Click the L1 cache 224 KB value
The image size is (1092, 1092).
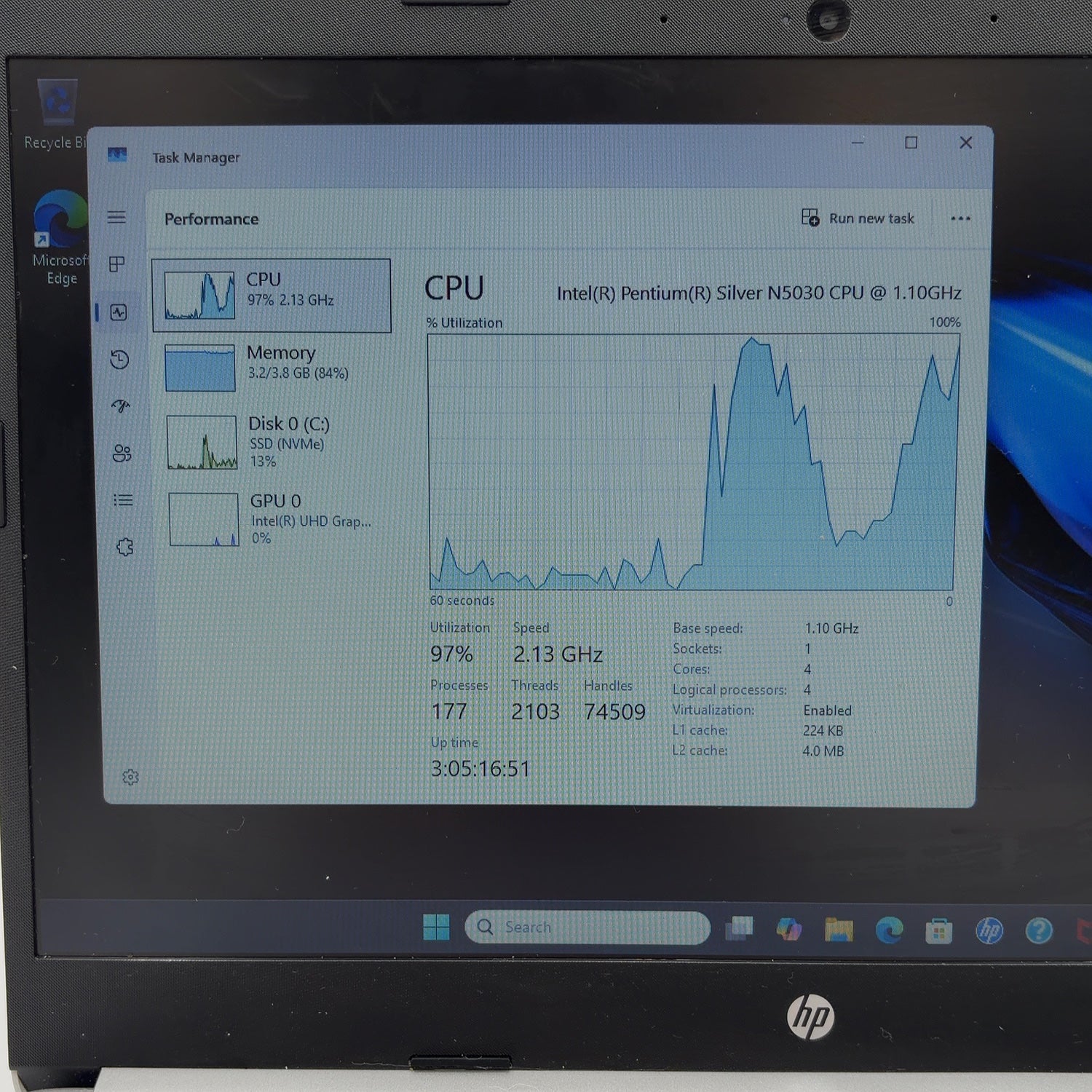[x=823, y=730]
